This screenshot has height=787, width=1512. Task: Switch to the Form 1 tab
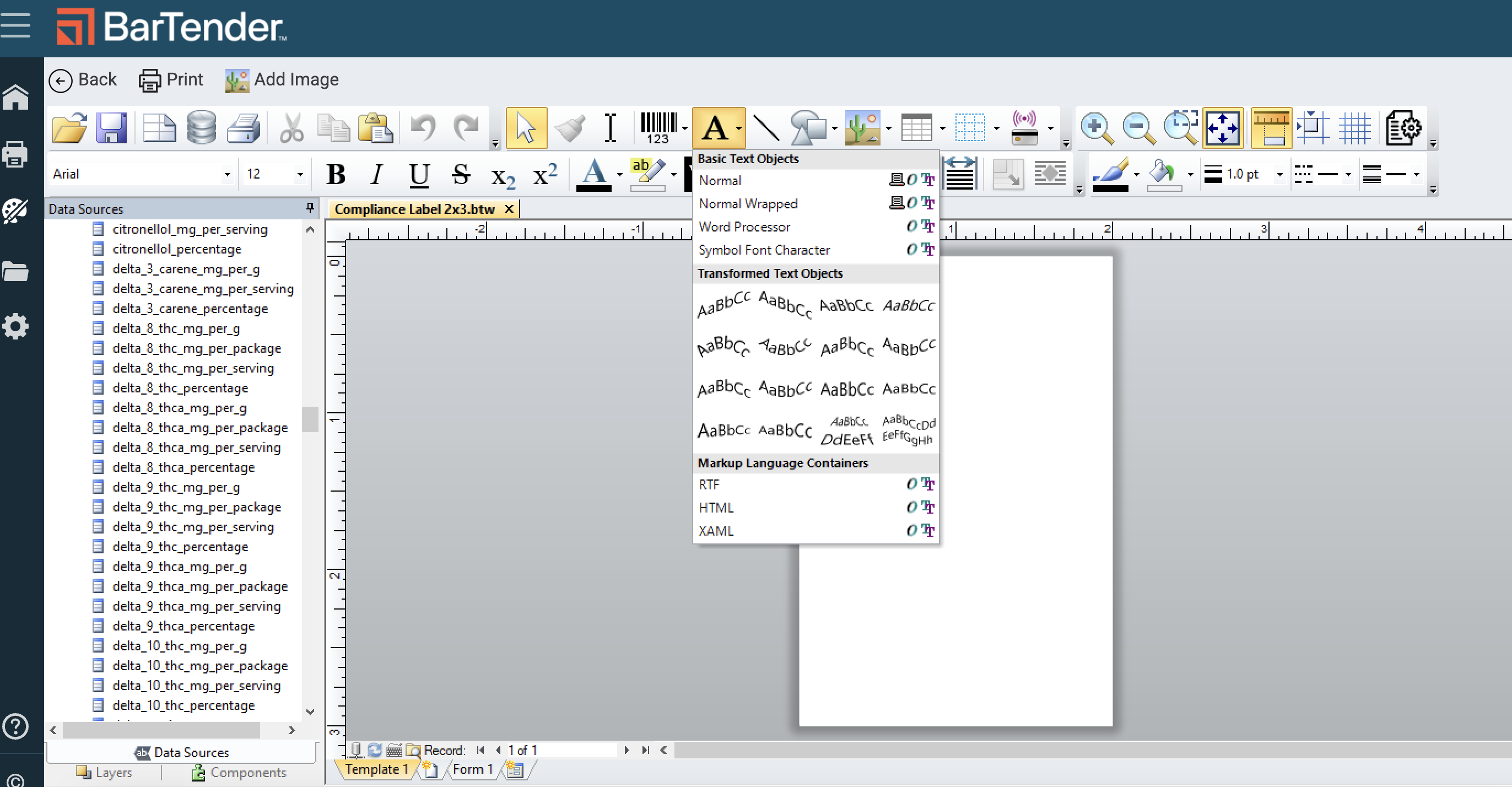(x=472, y=769)
